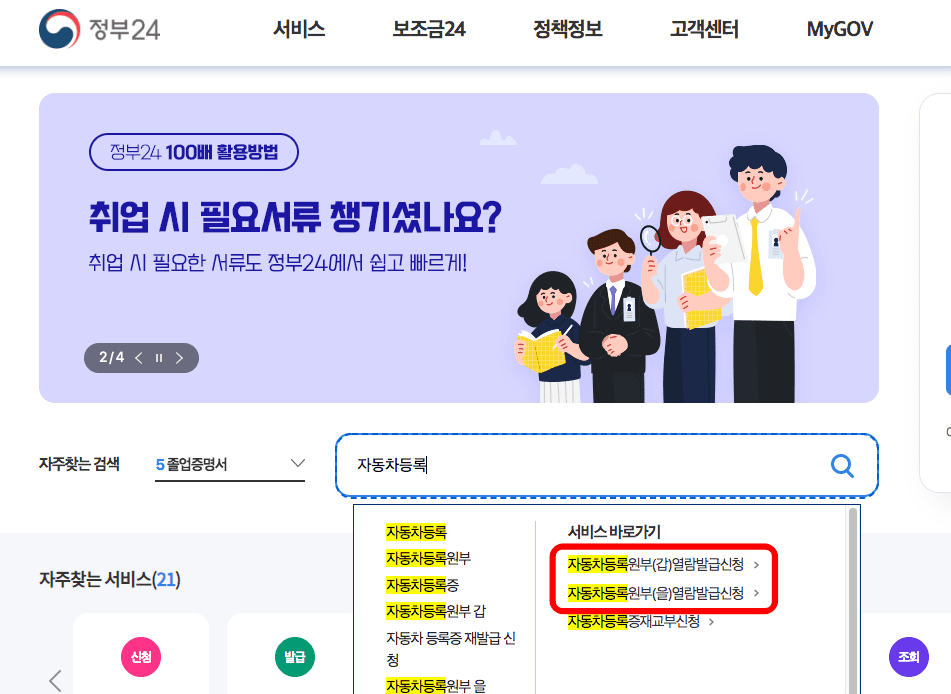
Task: Click the 5 졸업증명서 frequent search term
Action: point(191,464)
